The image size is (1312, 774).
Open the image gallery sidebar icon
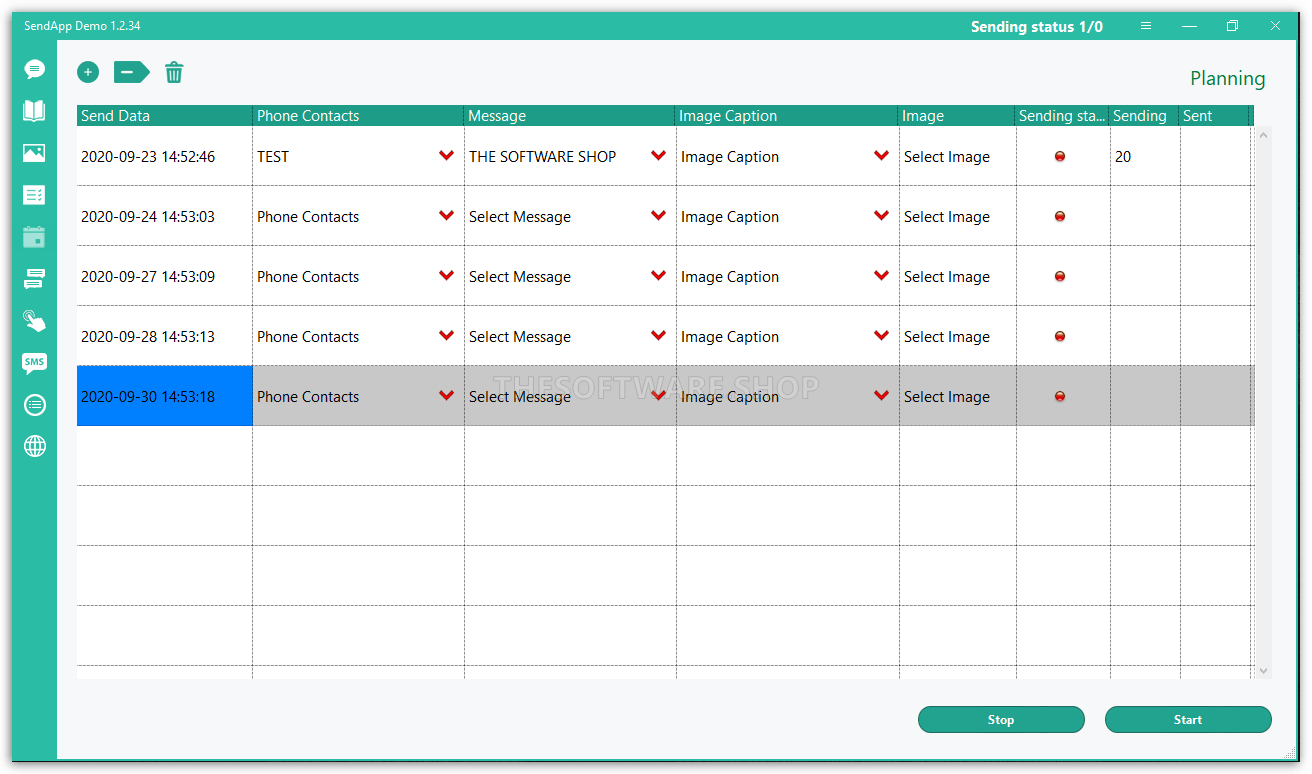[x=35, y=153]
